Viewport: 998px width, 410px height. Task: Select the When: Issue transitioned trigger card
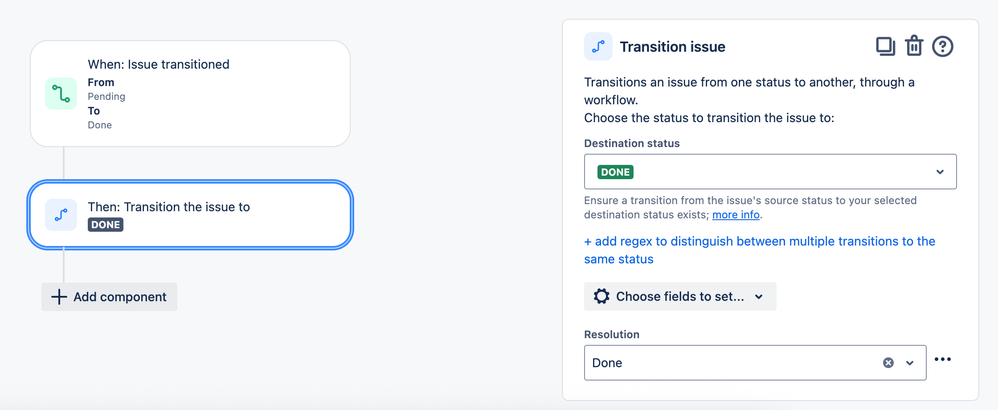[190, 94]
